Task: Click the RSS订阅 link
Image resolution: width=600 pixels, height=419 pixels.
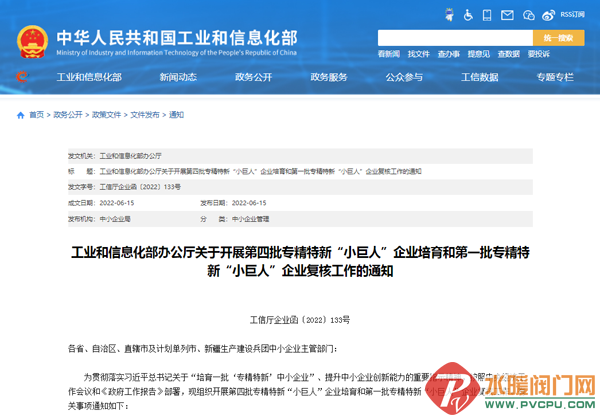Action: [x=572, y=15]
